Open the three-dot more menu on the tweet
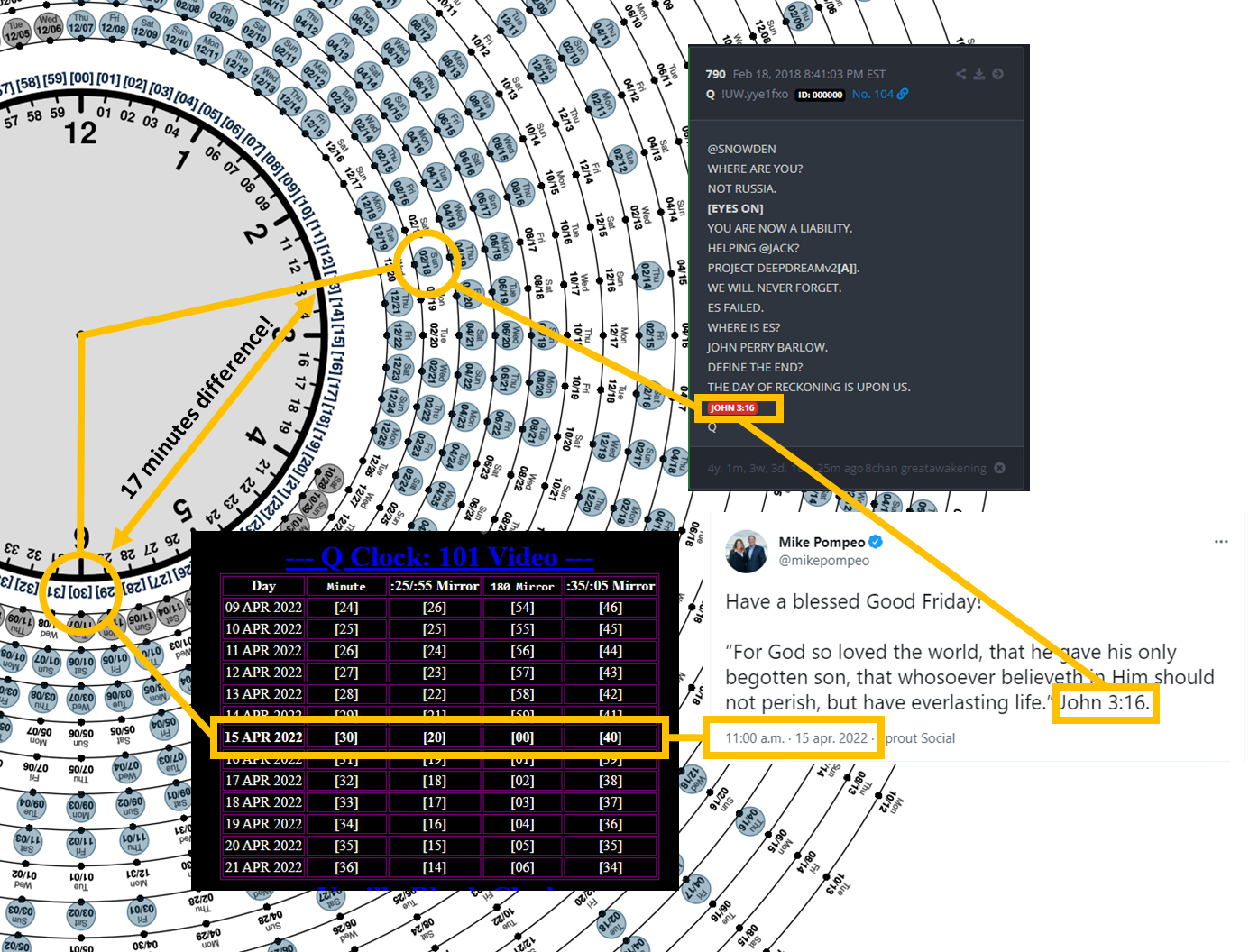The width and height of the screenshot is (1249, 952). coord(1221,542)
